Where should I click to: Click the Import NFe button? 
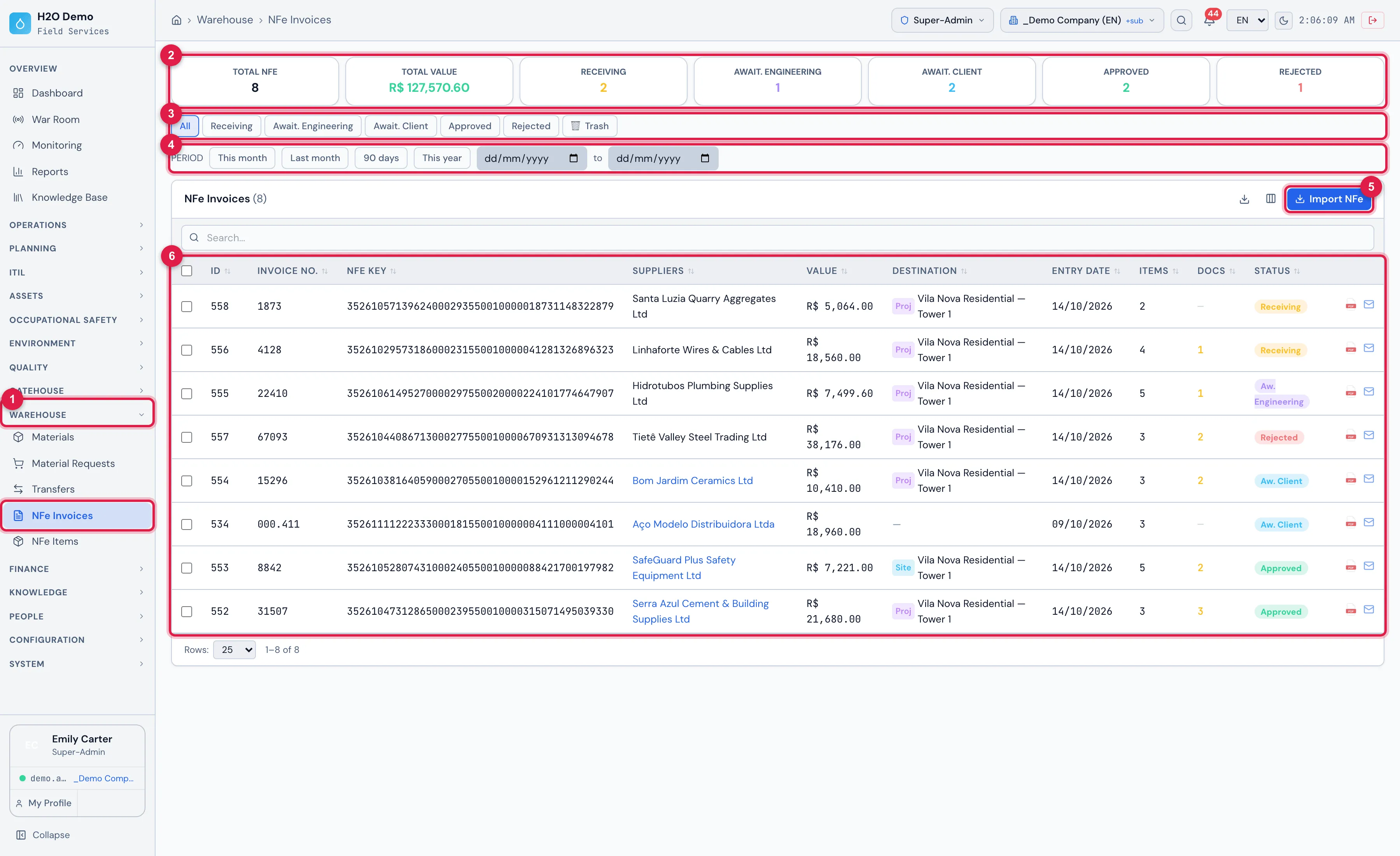(1329, 199)
